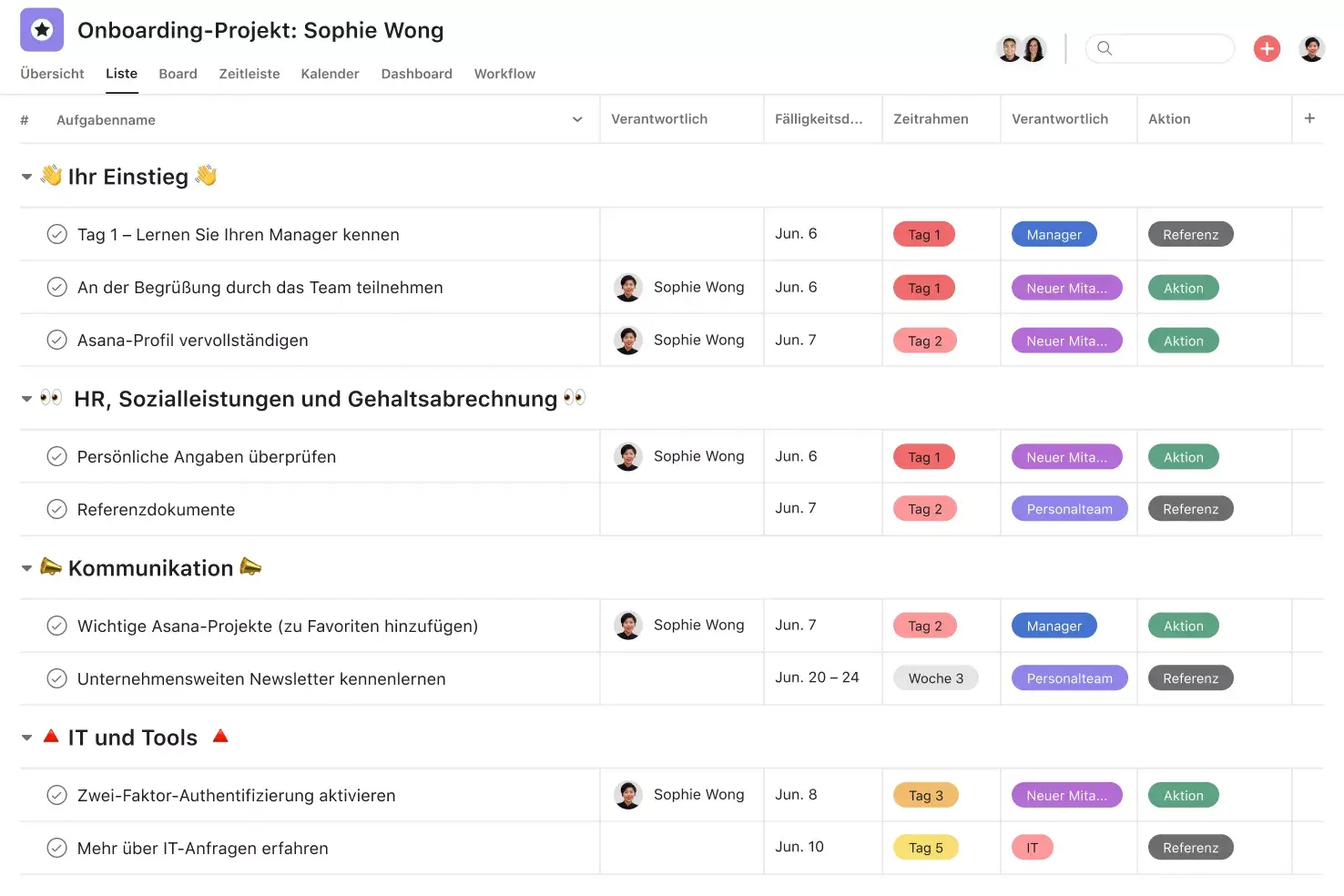Collapse the 'IT und Tools' section

[x=26, y=738]
